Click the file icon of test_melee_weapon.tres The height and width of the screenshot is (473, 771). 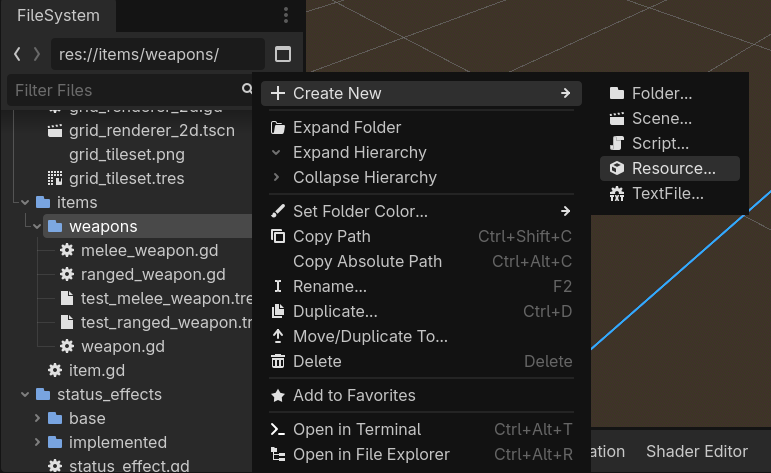[x=67, y=298]
